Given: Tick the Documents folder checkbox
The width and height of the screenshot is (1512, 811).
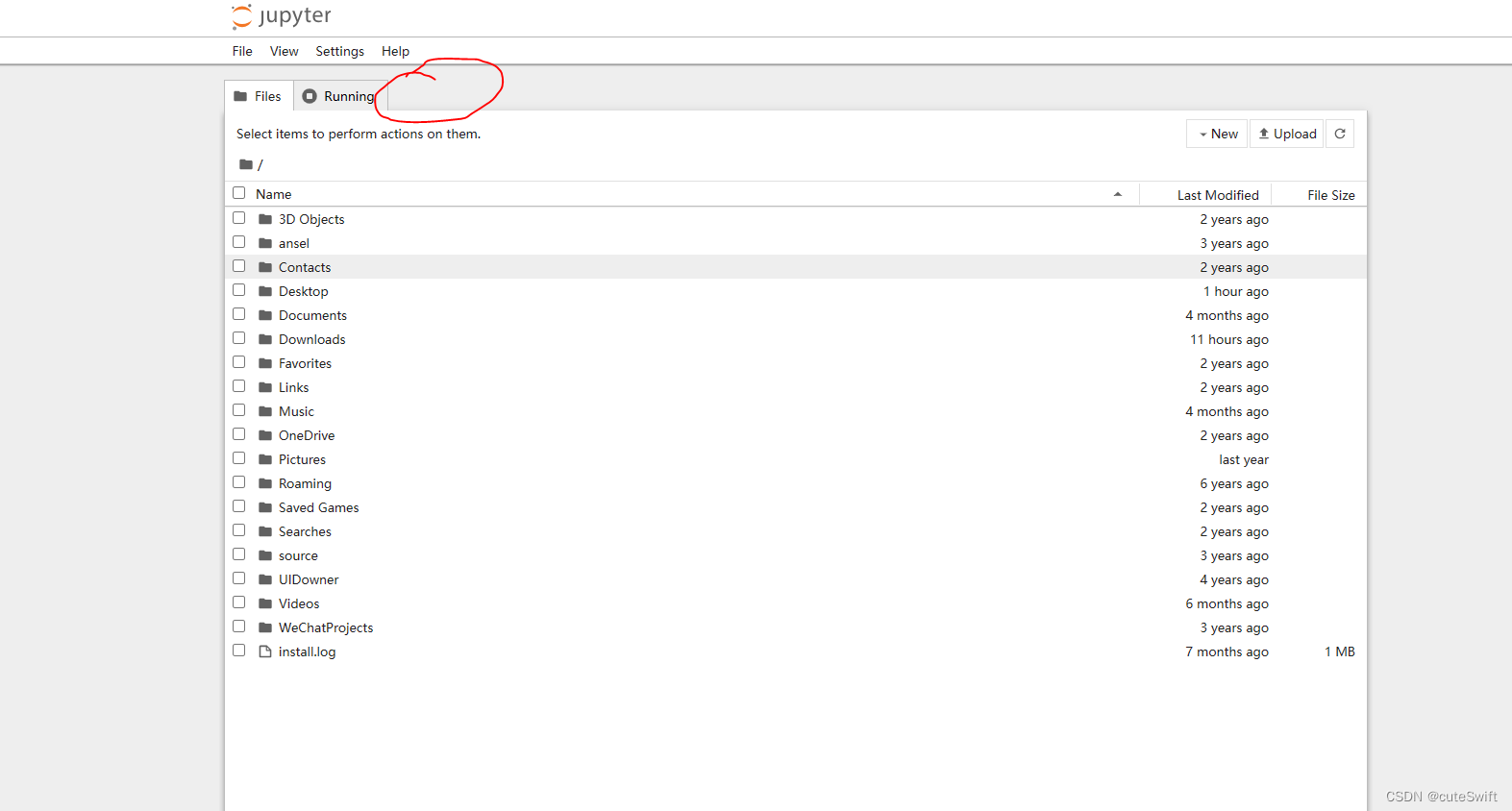Looking at the screenshot, I should (239, 314).
